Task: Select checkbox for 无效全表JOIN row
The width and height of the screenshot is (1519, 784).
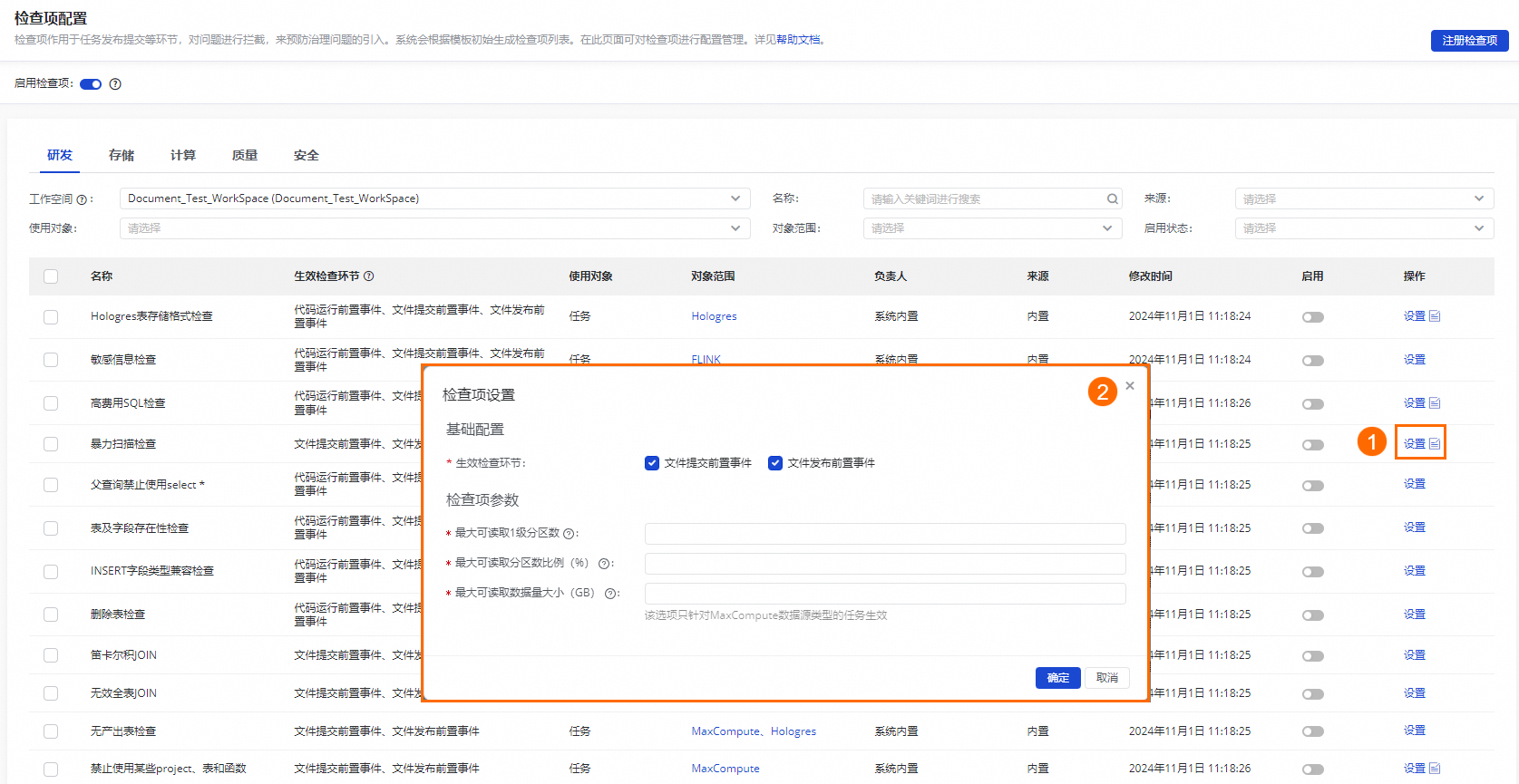Action: [x=51, y=693]
